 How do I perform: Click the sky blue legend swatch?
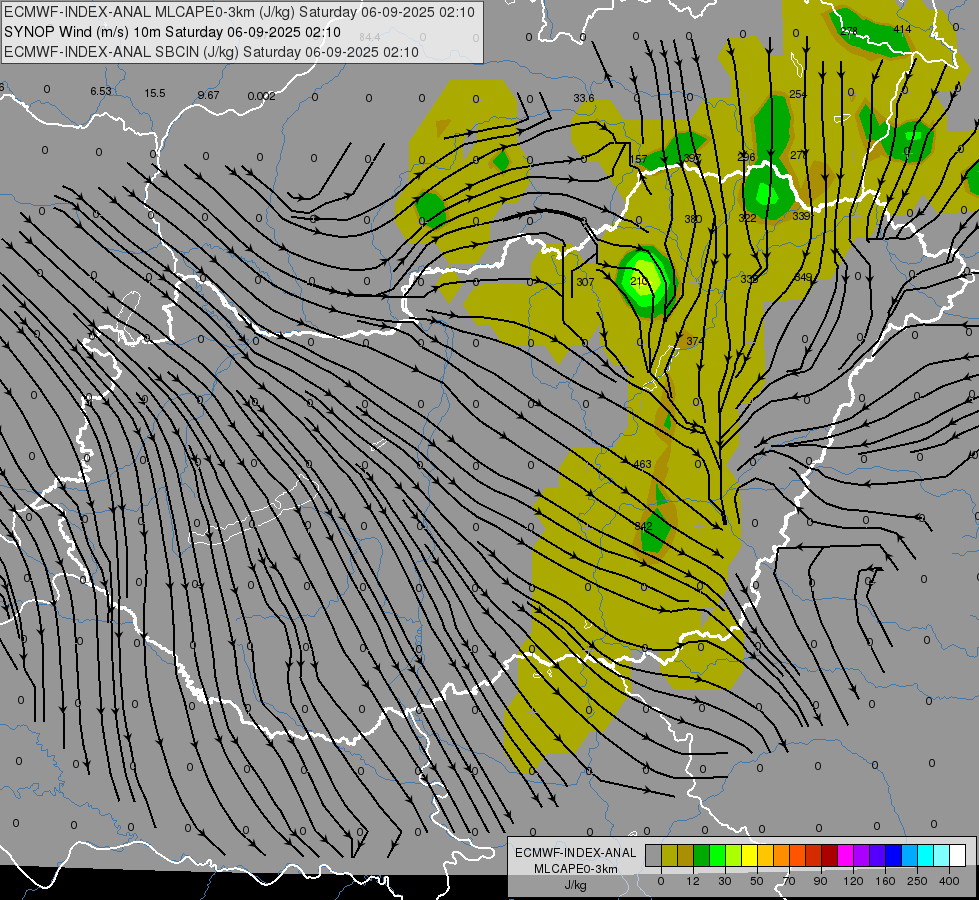[910, 855]
